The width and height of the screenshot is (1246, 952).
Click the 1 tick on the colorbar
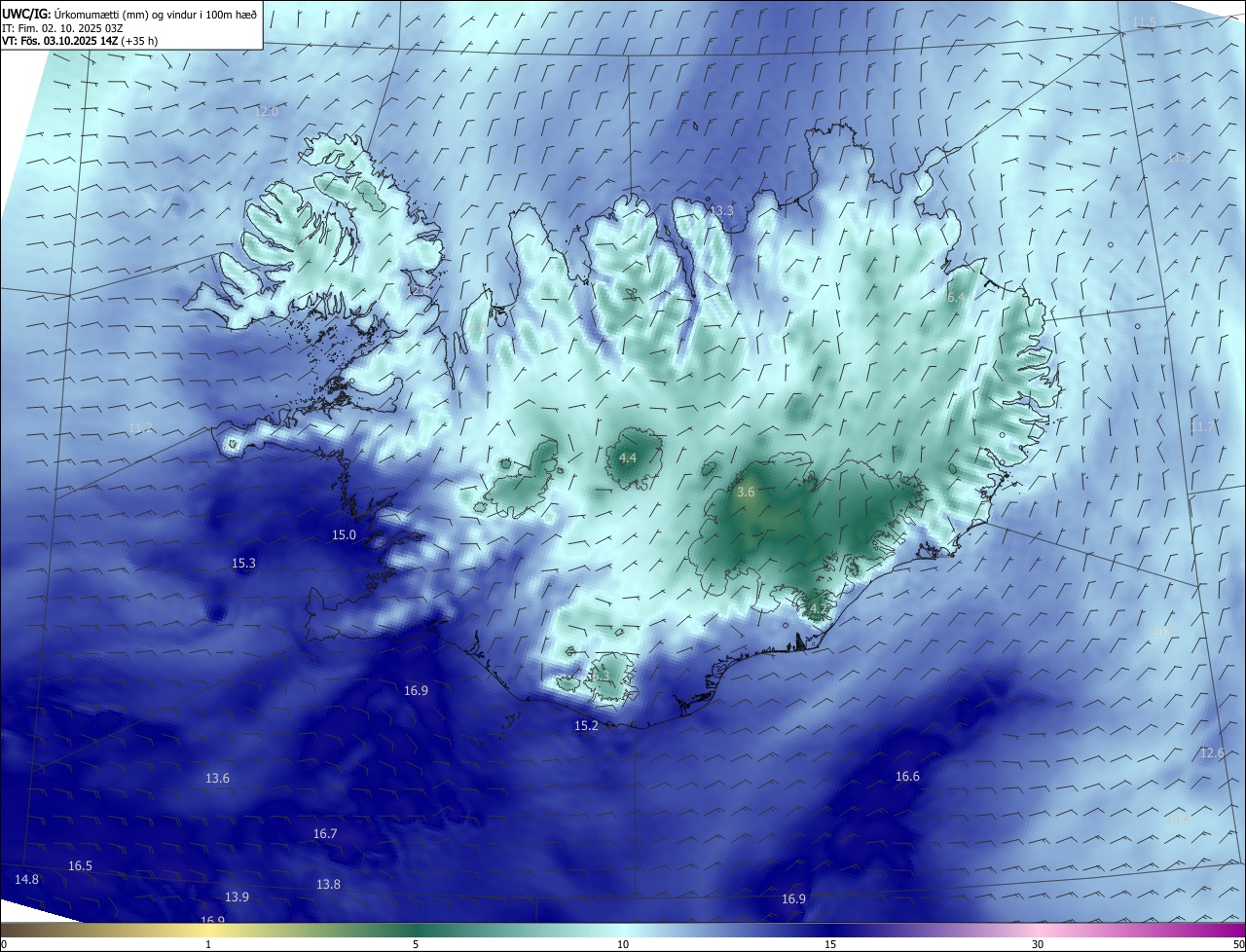click(x=208, y=944)
